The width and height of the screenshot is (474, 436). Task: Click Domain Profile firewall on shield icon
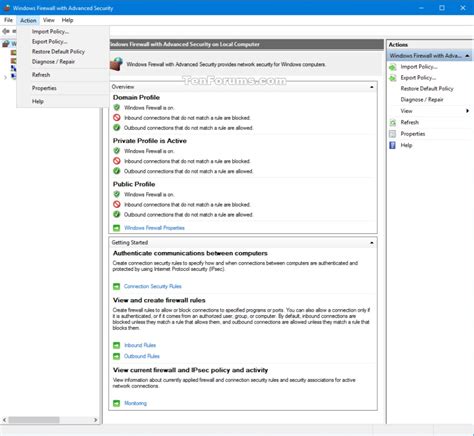click(116, 107)
